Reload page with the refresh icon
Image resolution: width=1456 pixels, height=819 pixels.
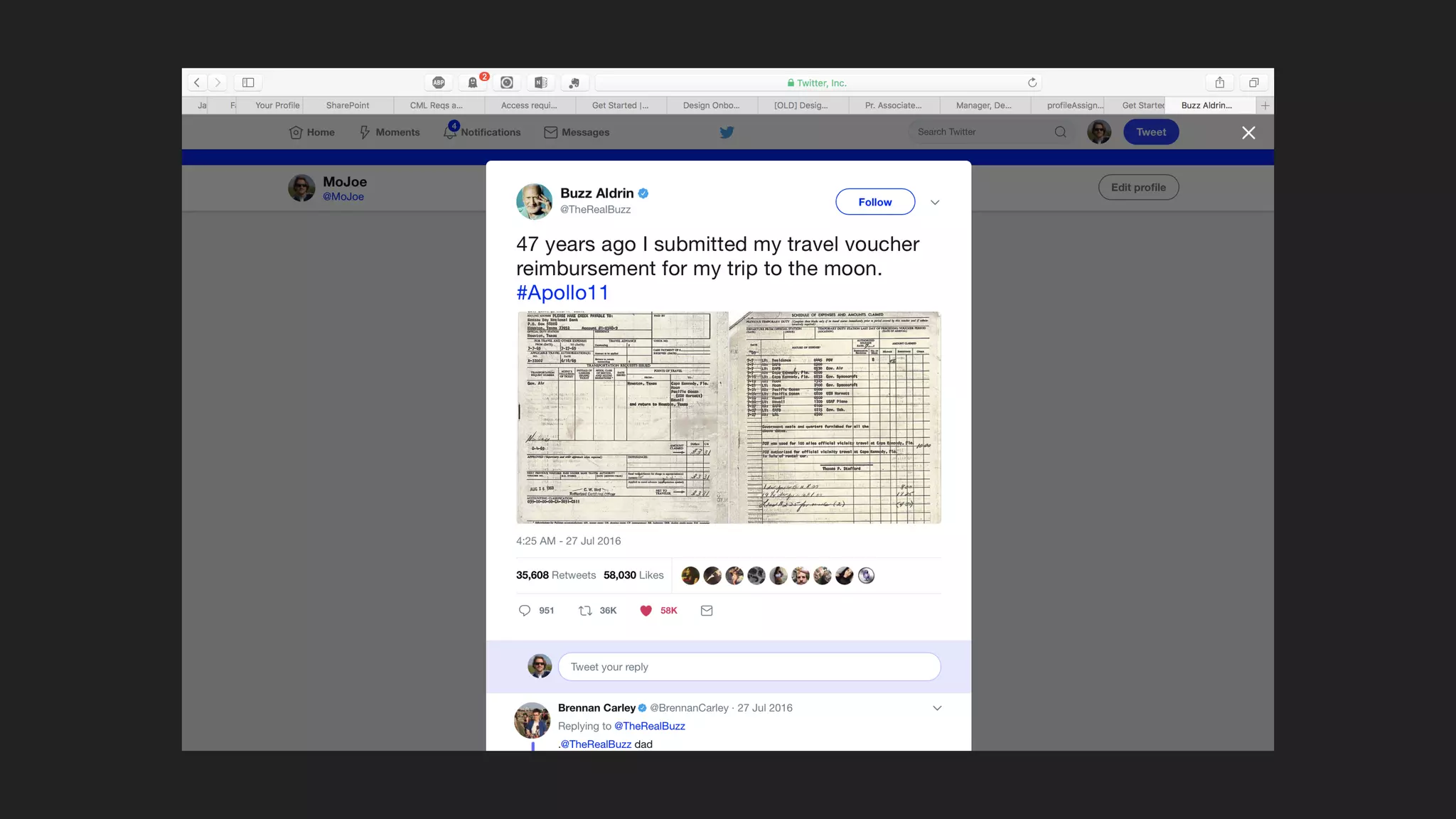[1032, 82]
